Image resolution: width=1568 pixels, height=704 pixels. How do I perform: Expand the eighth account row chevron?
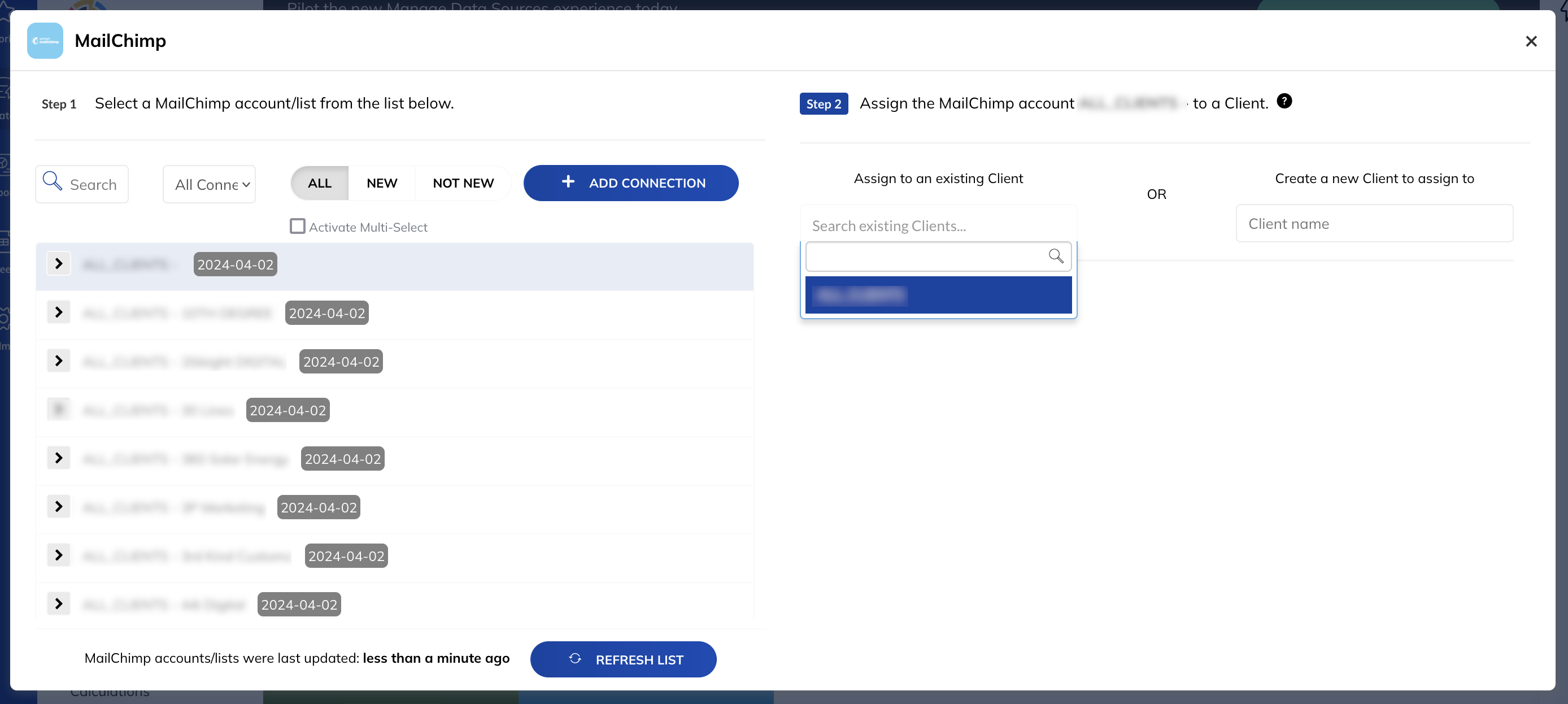coord(59,604)
